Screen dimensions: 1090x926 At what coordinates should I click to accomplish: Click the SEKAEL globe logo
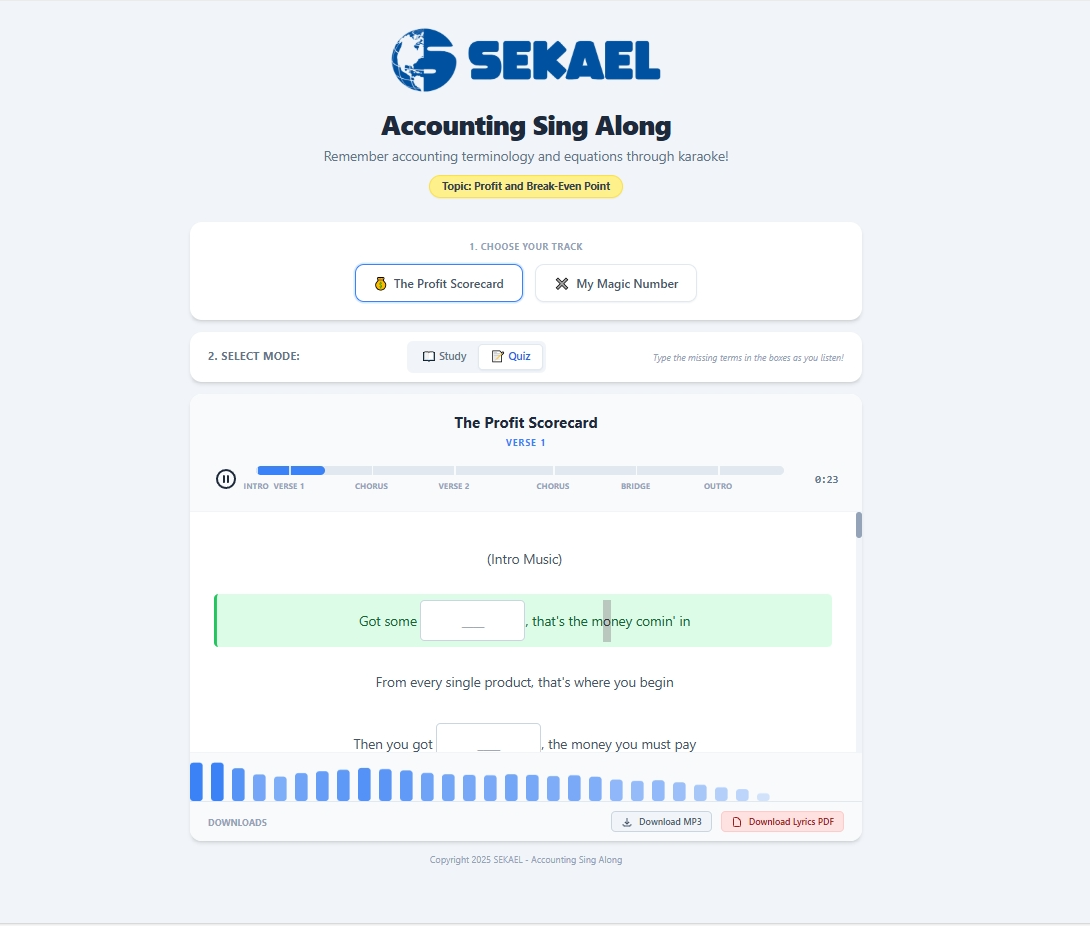424,60
